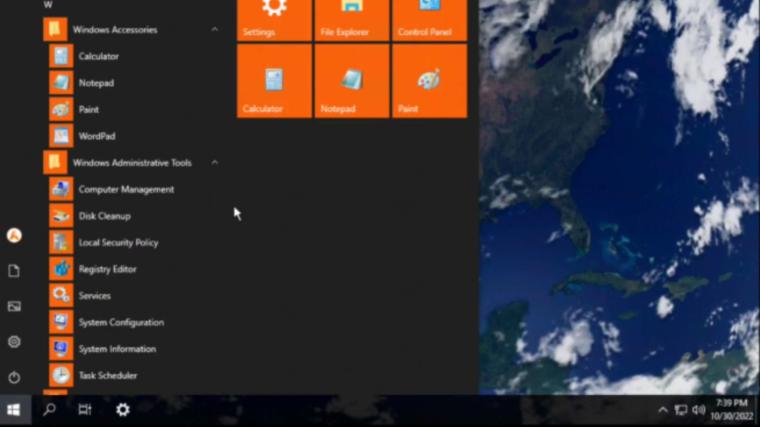Viewport: 760px width, 427px height.
Task: Click the Notepad tile
Action: 352,81
